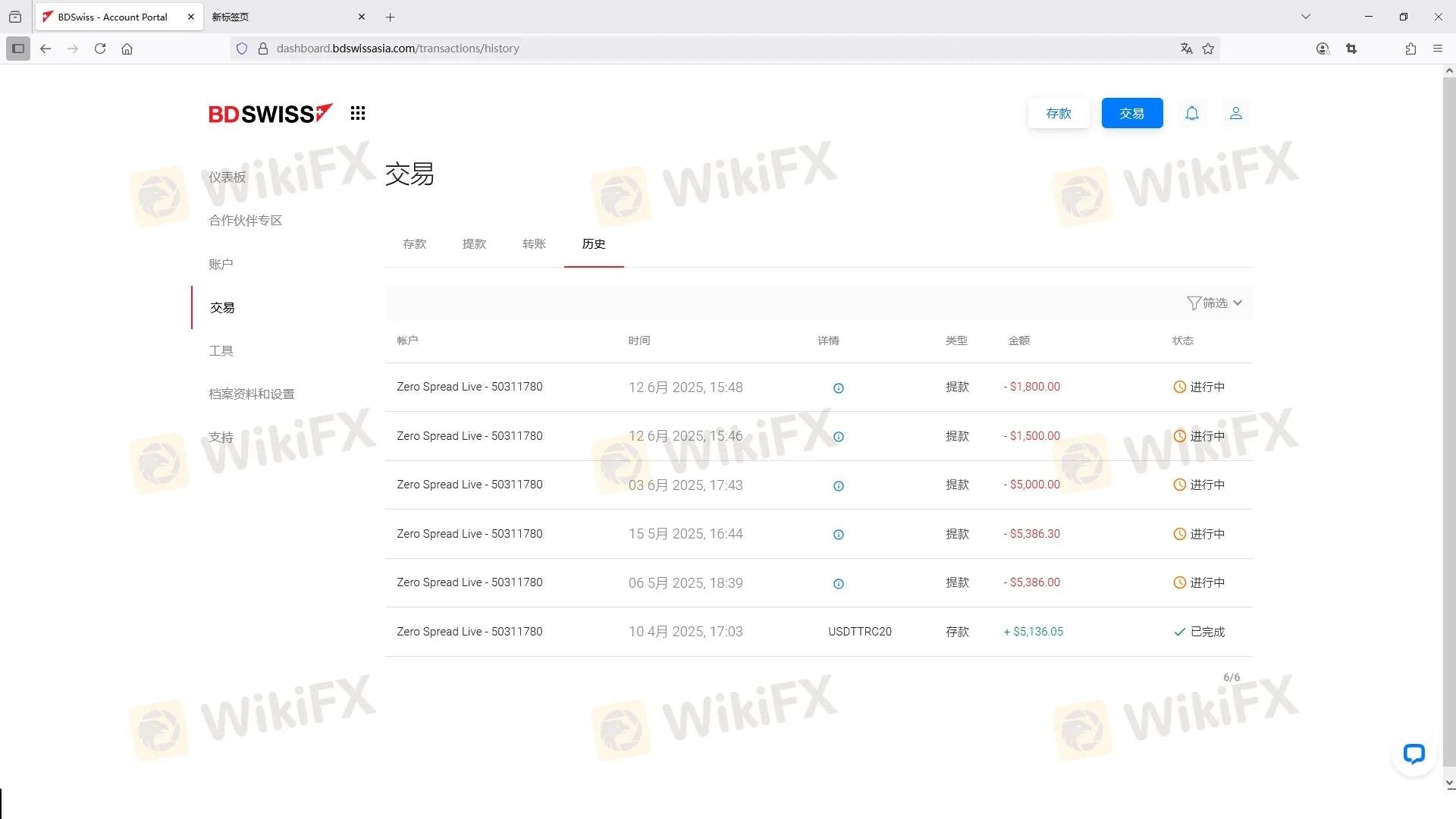Click info icon for $5,386.30 withdrawal
Viewport: 1456px width, 819px height.
[x=839, y=535]
